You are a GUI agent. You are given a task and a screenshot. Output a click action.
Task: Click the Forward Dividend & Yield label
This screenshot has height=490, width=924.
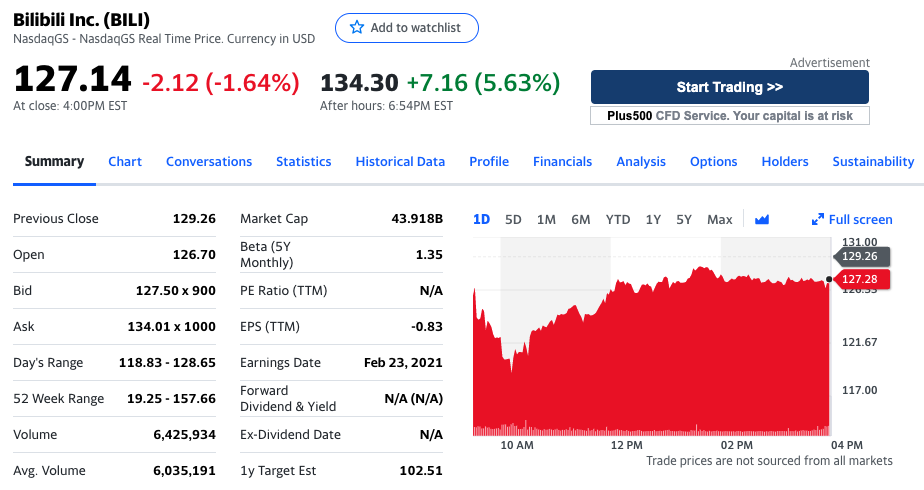[x=288, y=399]
